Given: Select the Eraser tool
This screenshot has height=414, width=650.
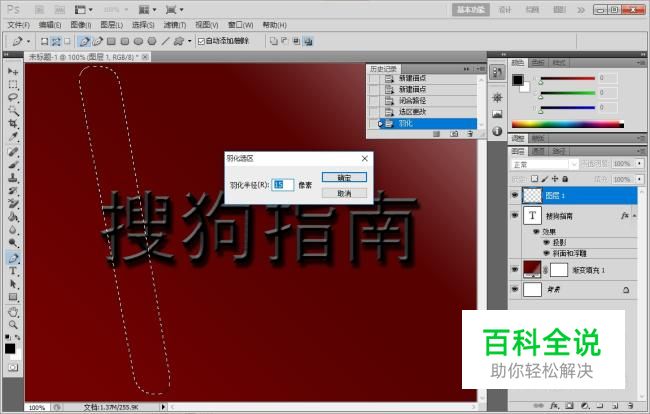Looking at the screenshot, I should coord(13,203).
